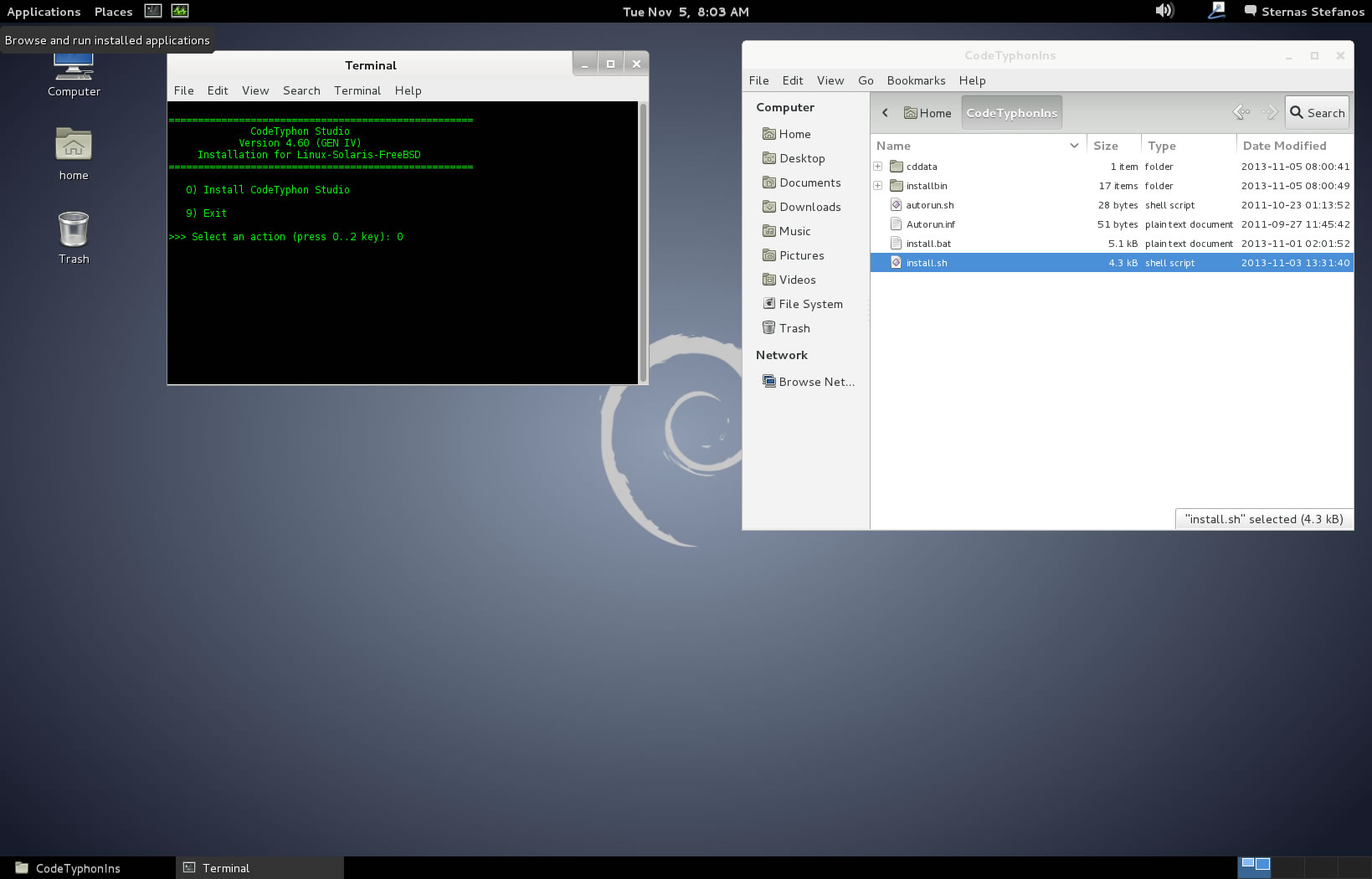The height and width of the screenshot is (879, 1372).
Task: Click the CodeTyphonIns path bar button
Action: [1012, 113]
